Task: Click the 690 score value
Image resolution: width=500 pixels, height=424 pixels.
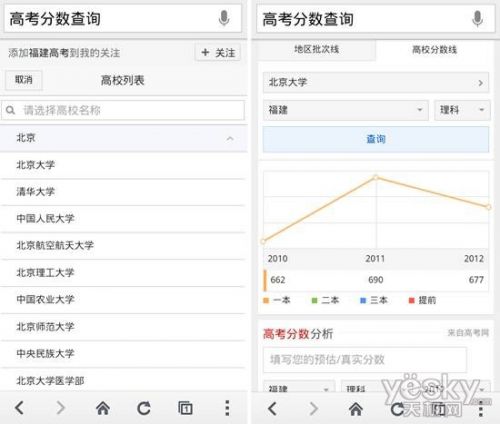Action: (x=376, y=280)
